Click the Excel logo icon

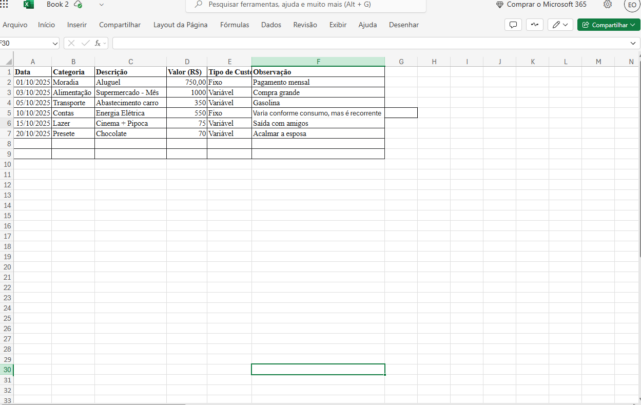pos(28,5)
